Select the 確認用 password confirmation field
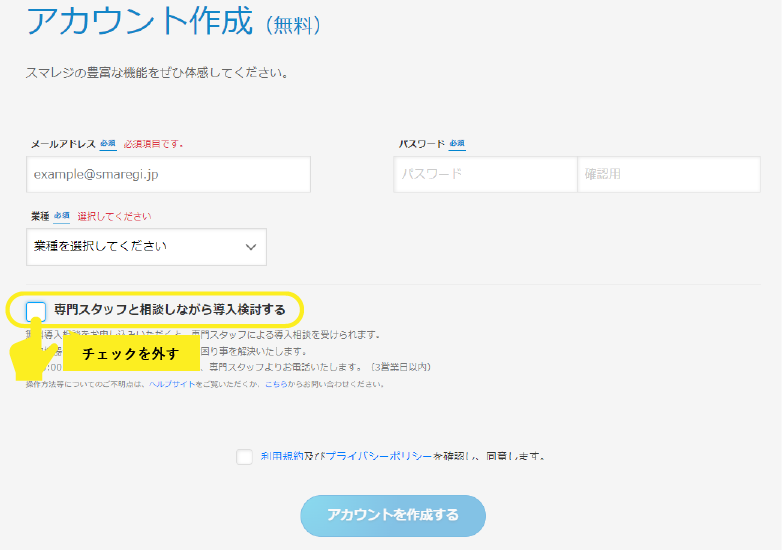Viewport: 782px width, 551px height. coord(669,174)
